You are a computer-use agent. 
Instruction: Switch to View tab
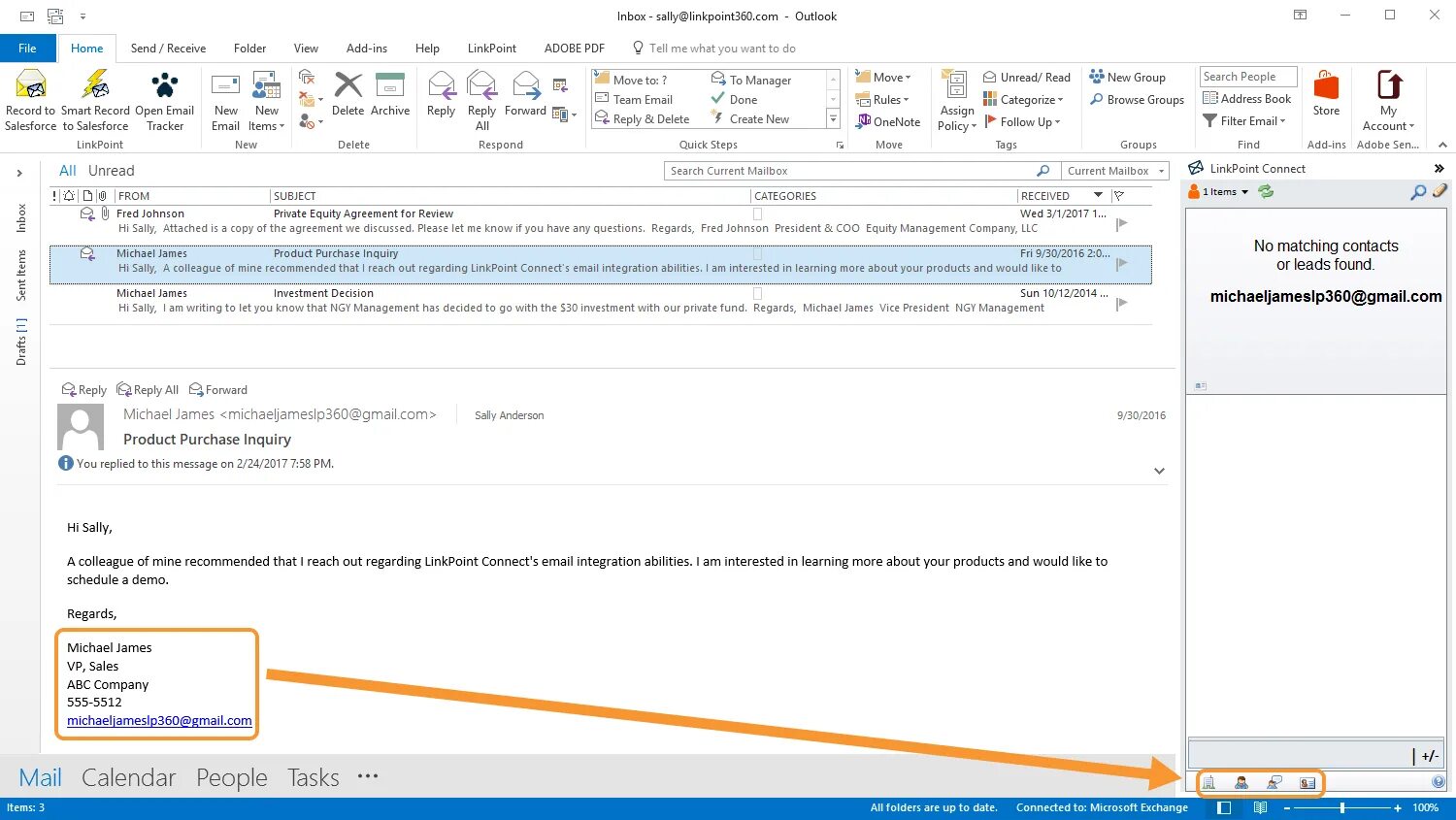point(306,48)
